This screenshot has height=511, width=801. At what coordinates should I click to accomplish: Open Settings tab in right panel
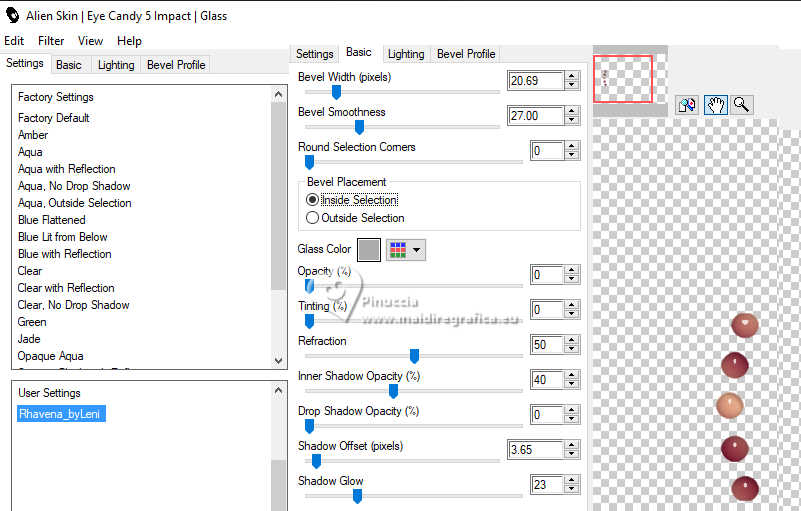[x=314, y=54]
